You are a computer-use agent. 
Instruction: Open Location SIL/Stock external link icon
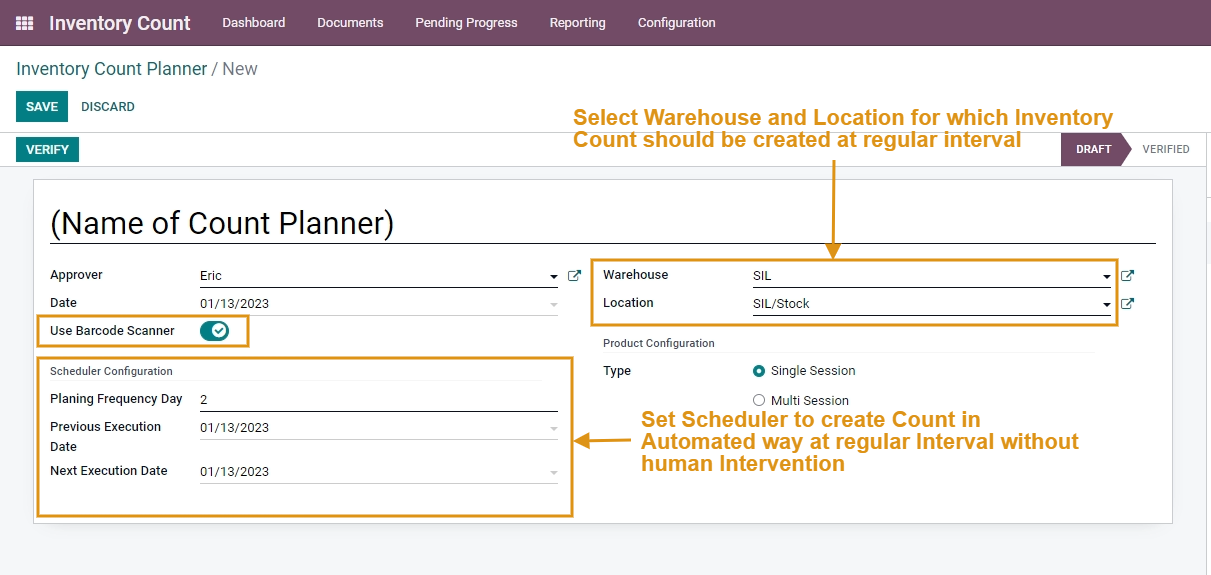[x=1127, y=304]
